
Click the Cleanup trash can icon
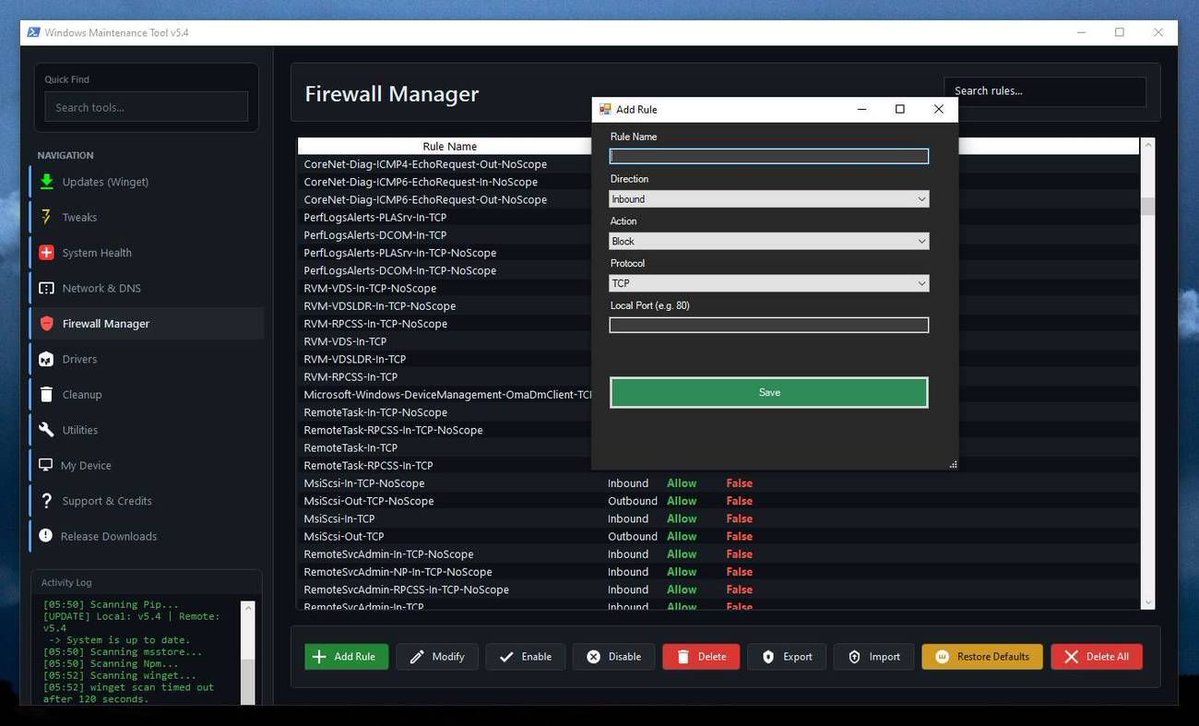(x=46, y=394)
